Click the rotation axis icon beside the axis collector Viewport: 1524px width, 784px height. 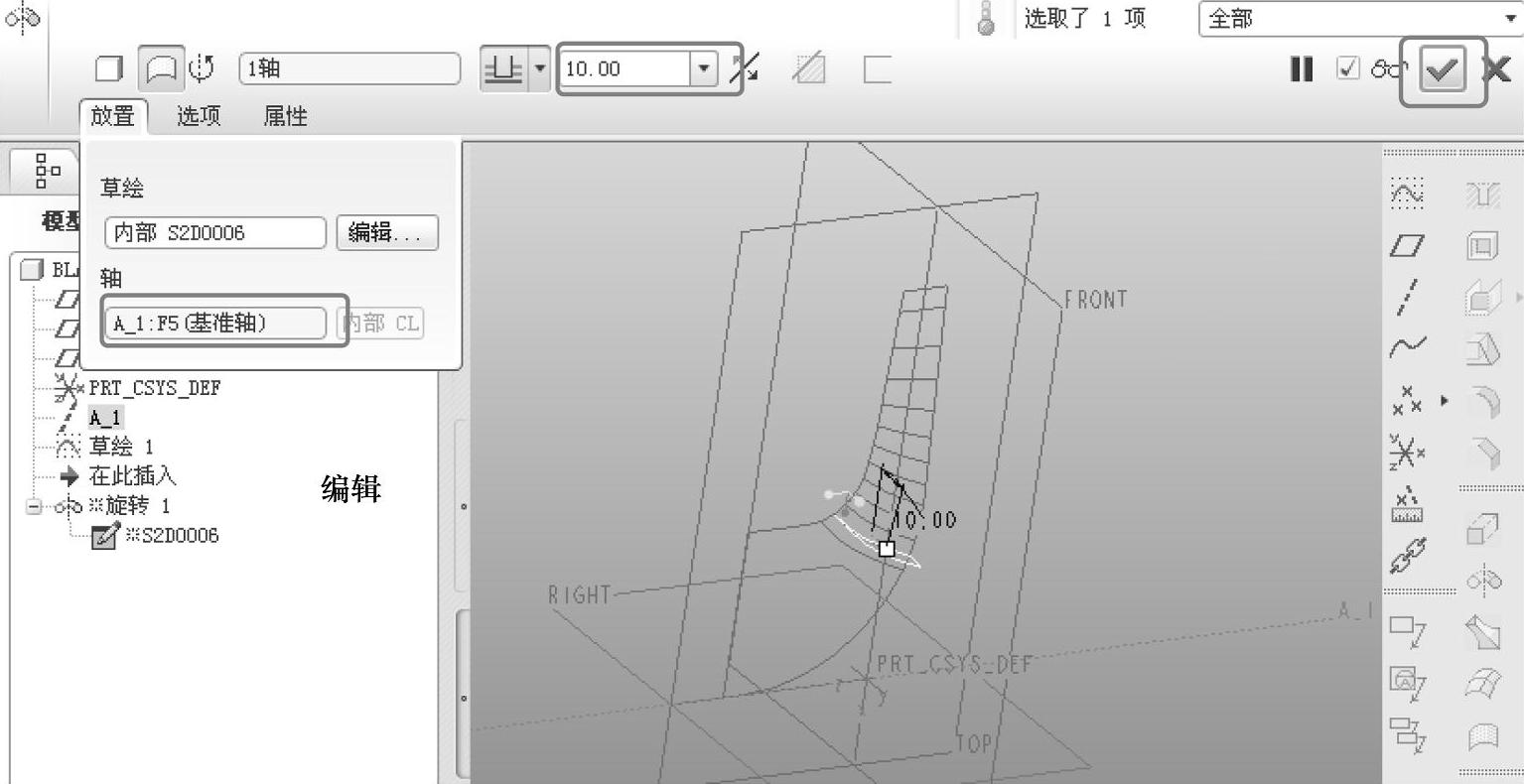click(202, 67)
